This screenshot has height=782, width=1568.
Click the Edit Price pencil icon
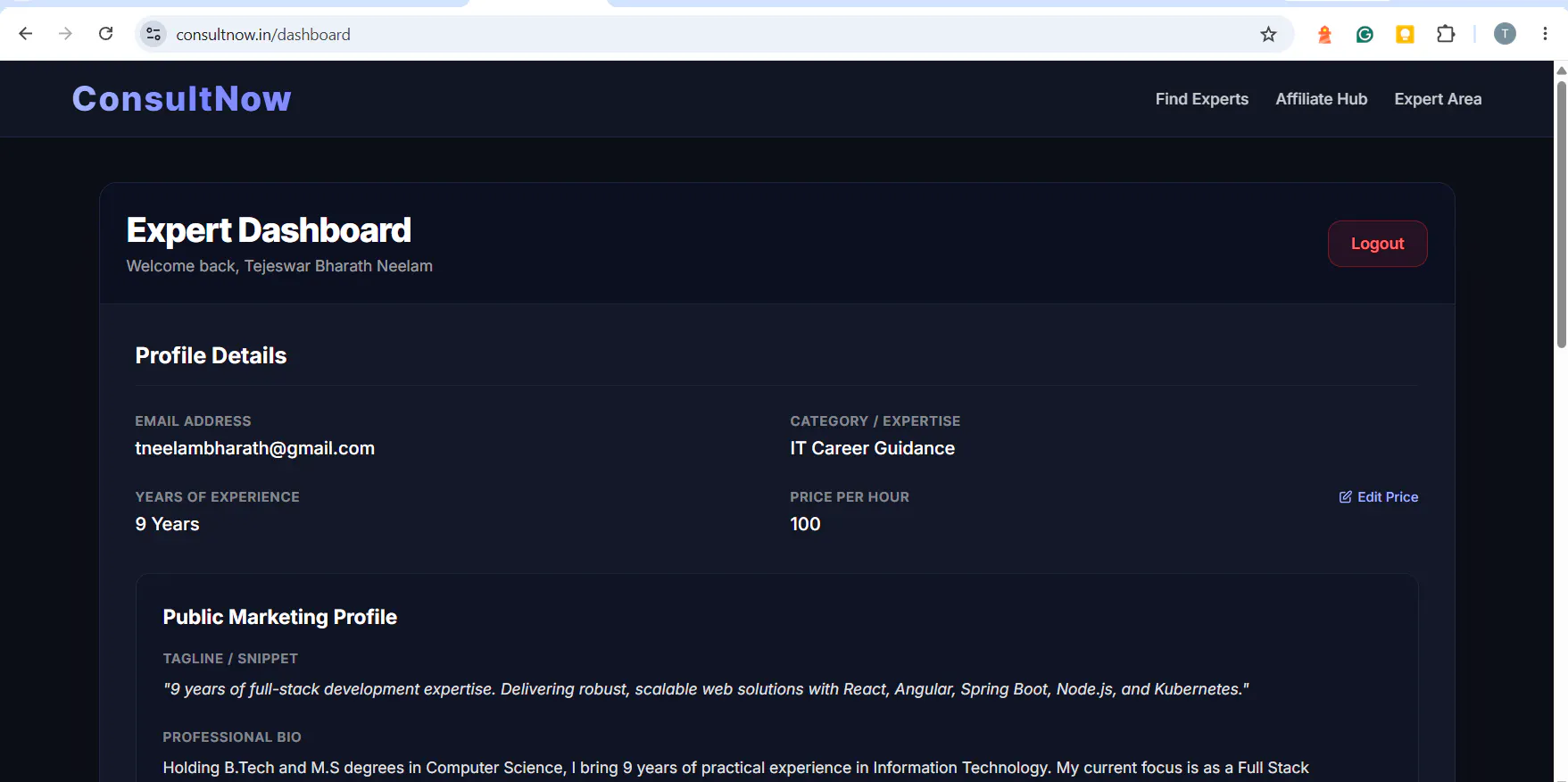point(1345,497)
